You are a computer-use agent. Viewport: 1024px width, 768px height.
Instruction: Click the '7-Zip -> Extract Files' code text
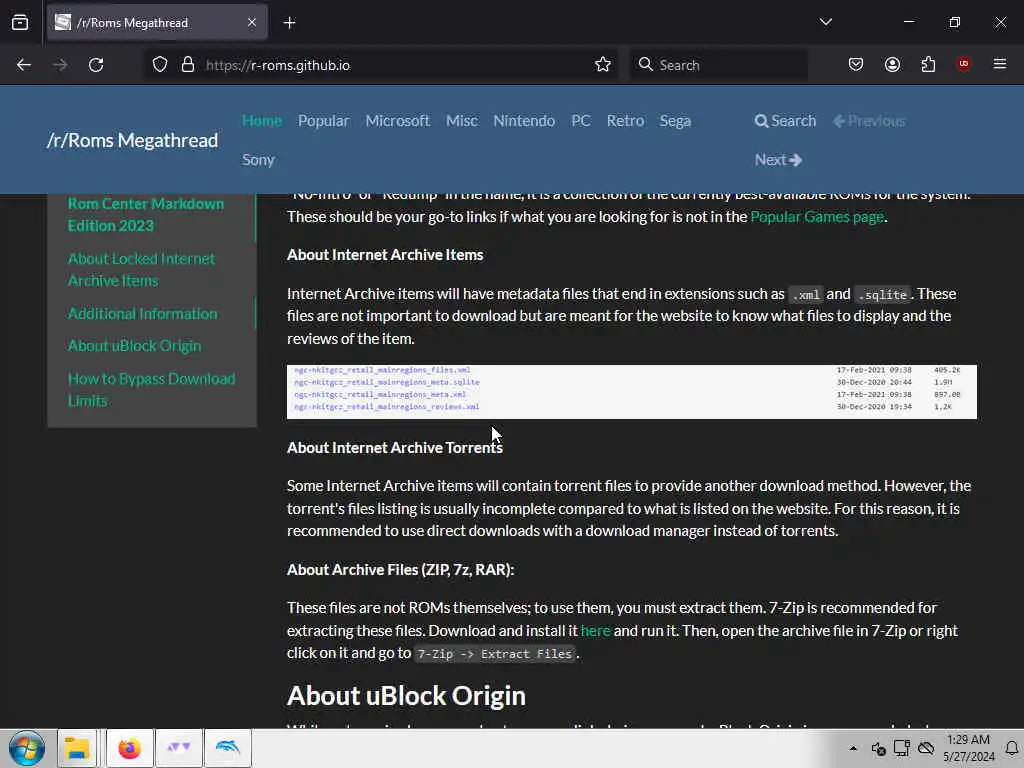[x=495, y=654]
